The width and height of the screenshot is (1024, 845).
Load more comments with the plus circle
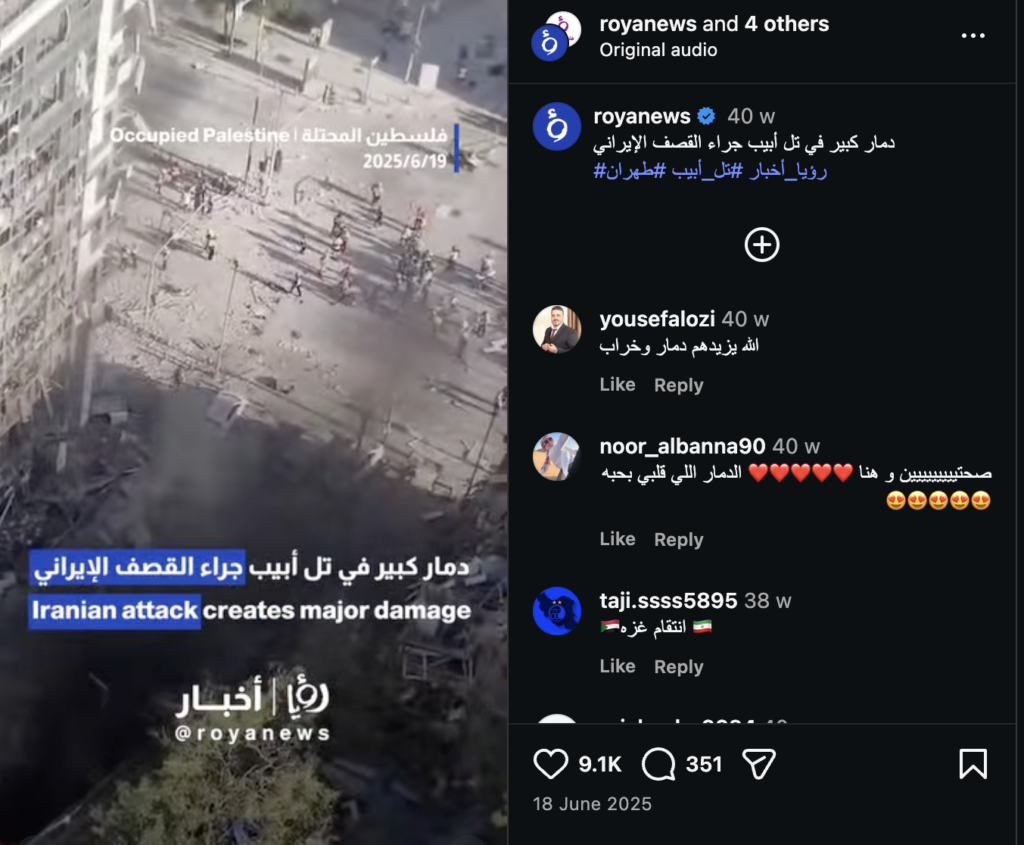[x=762, y=245]
